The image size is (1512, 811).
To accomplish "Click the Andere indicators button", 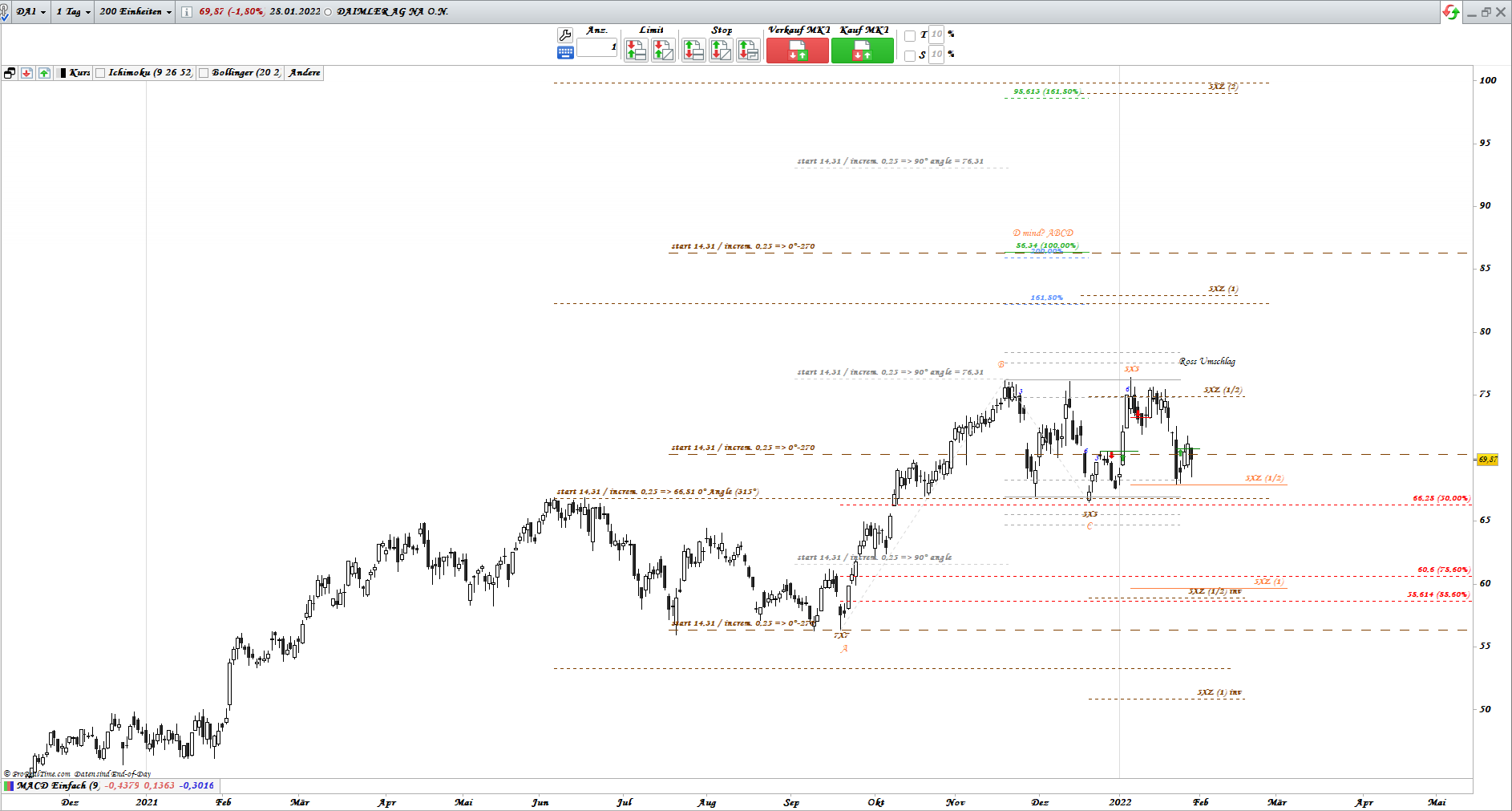I will [305, 73].
